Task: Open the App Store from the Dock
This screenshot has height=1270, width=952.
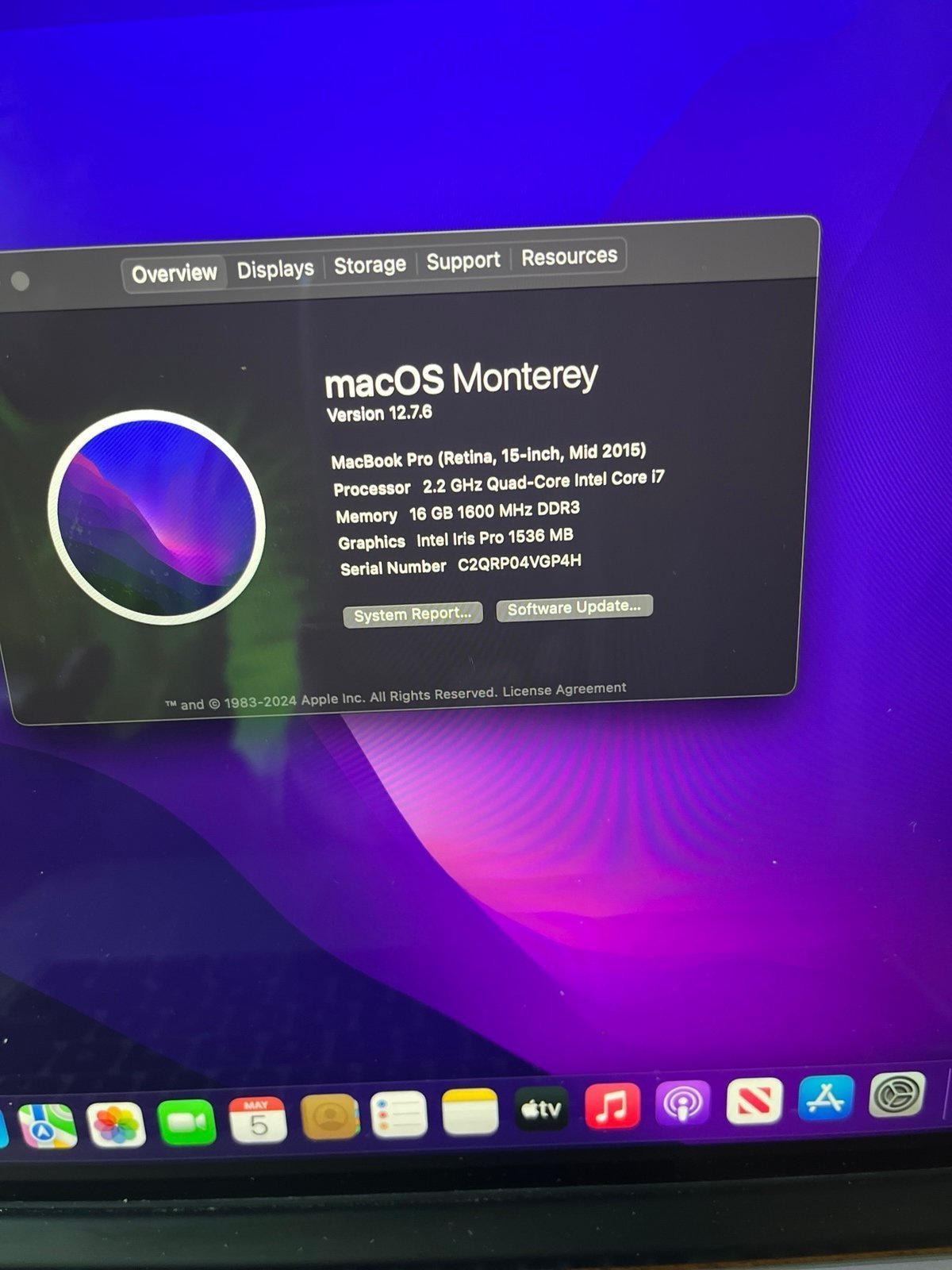Action: (x=826, y=1098)
